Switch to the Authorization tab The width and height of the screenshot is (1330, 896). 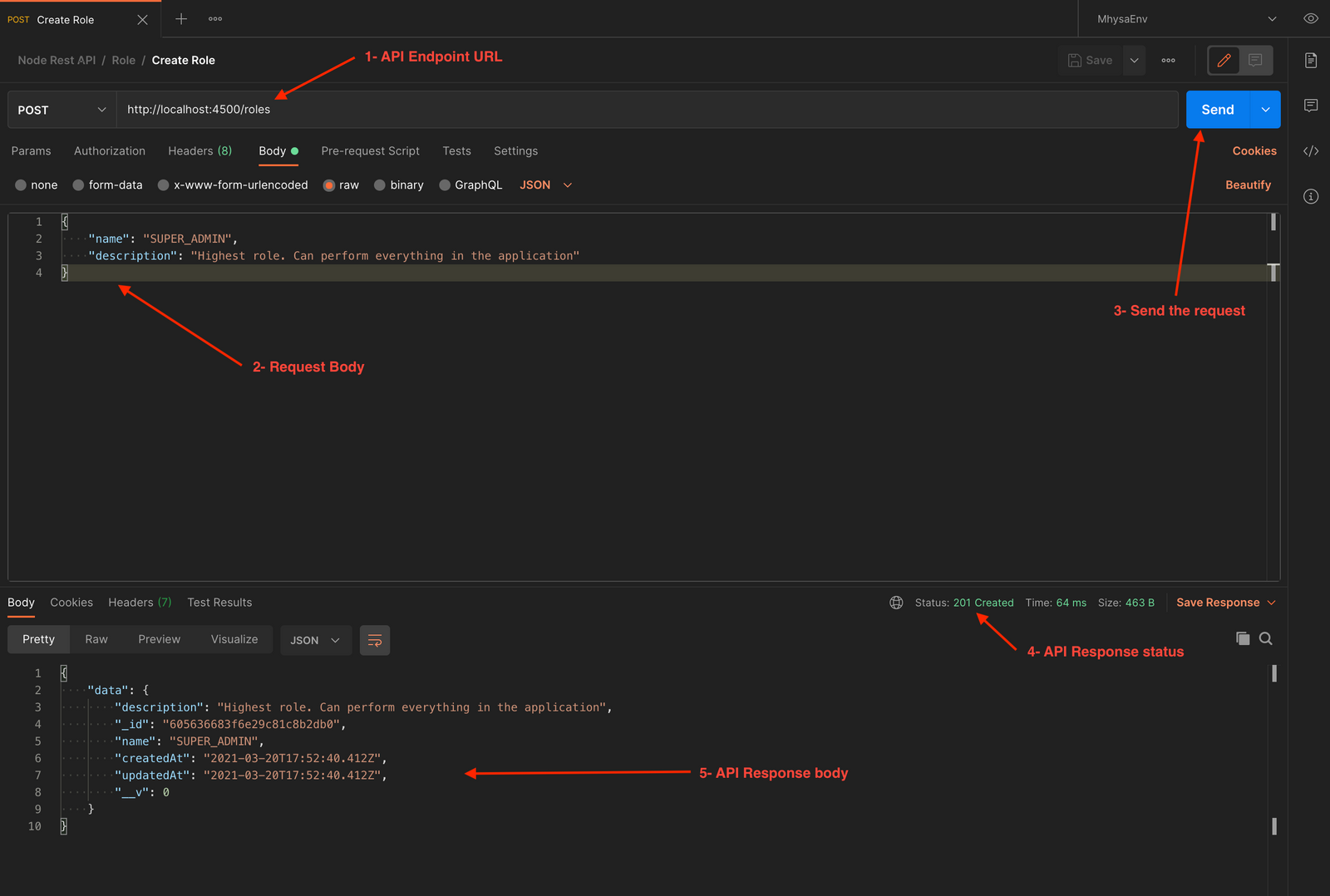pyautogui.click(x=110, y=151)
